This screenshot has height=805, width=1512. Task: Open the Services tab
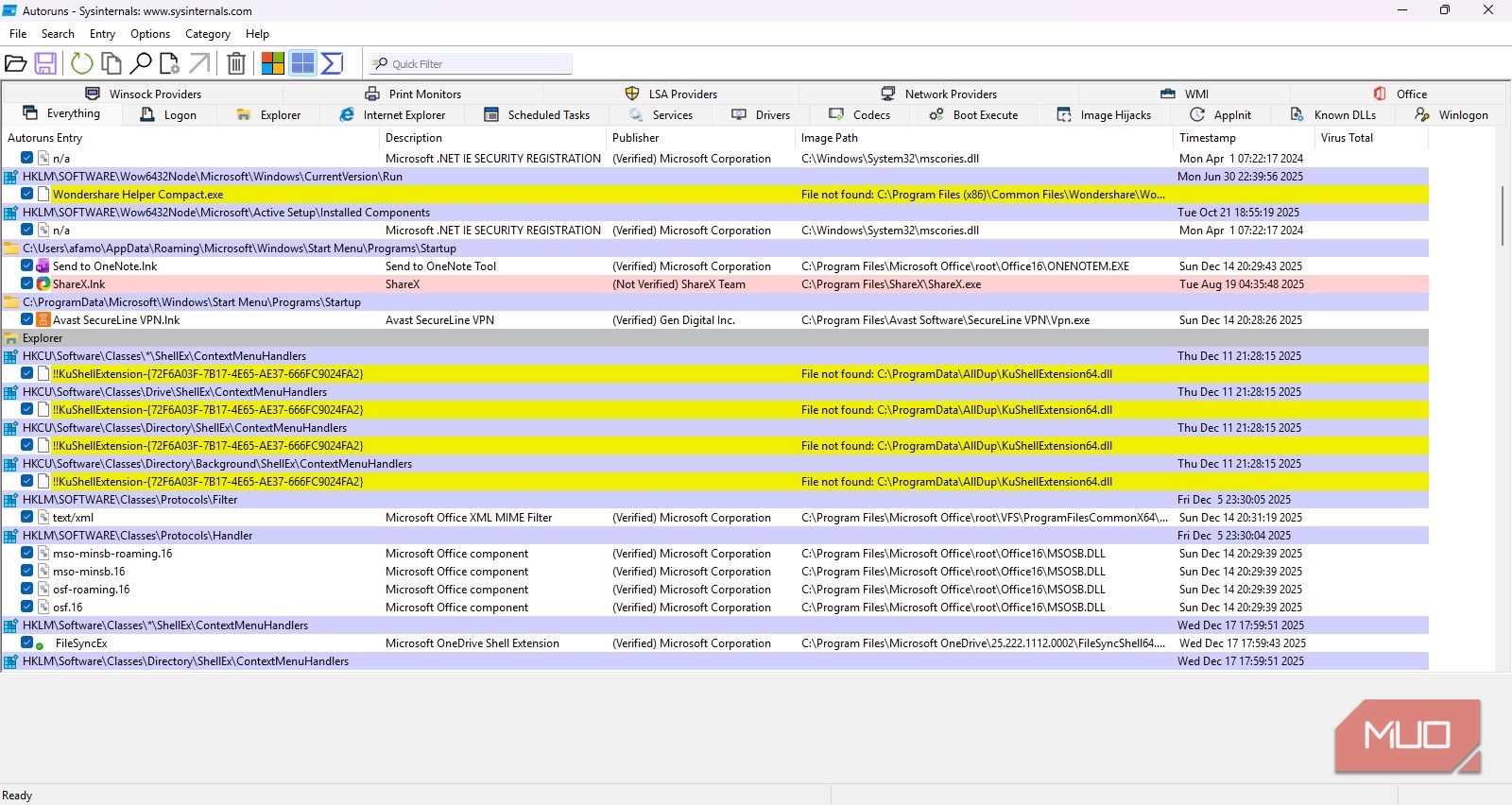tap(661, 114)
